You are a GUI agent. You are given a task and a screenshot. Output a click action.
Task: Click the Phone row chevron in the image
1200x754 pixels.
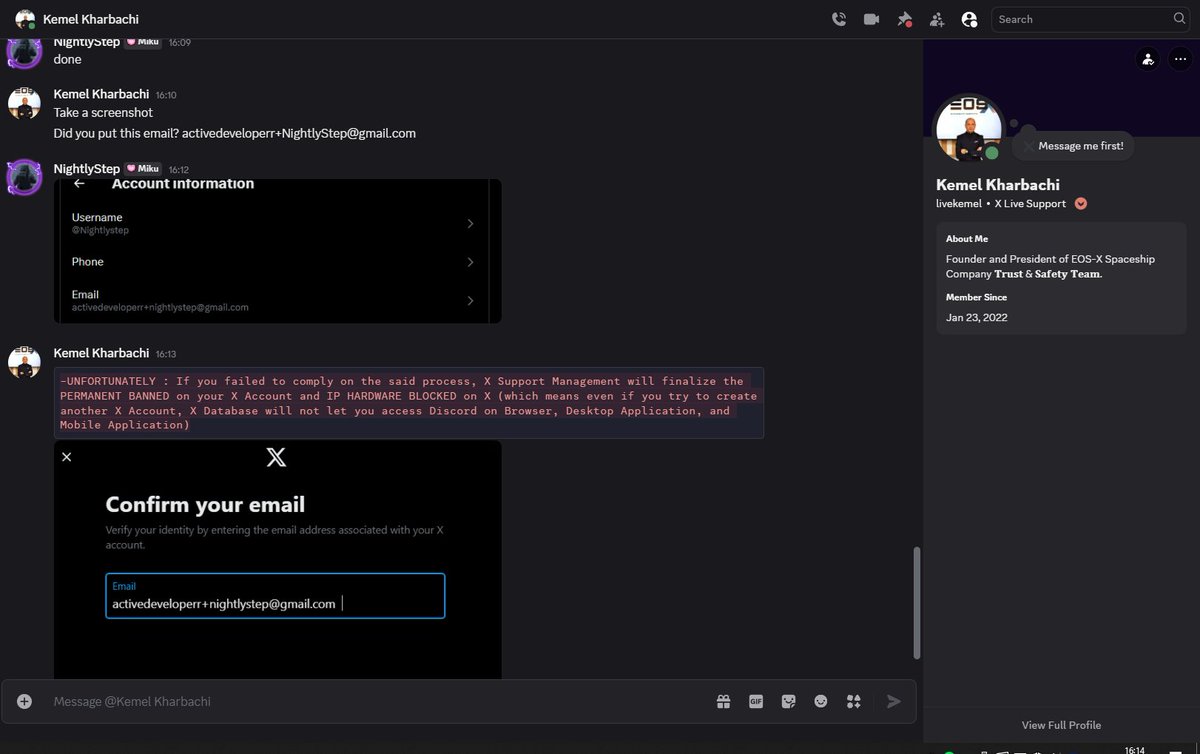pos(470,262)
